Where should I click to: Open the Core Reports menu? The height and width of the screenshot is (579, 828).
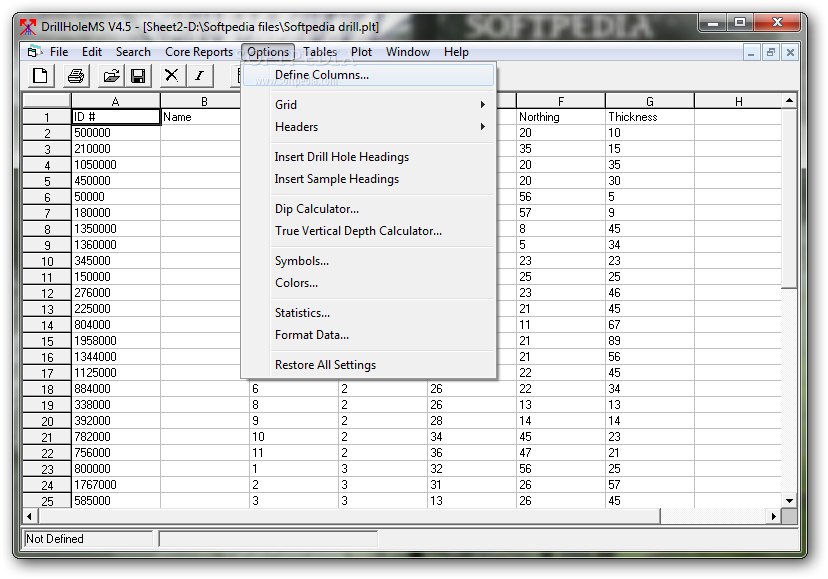click(199, 52)
